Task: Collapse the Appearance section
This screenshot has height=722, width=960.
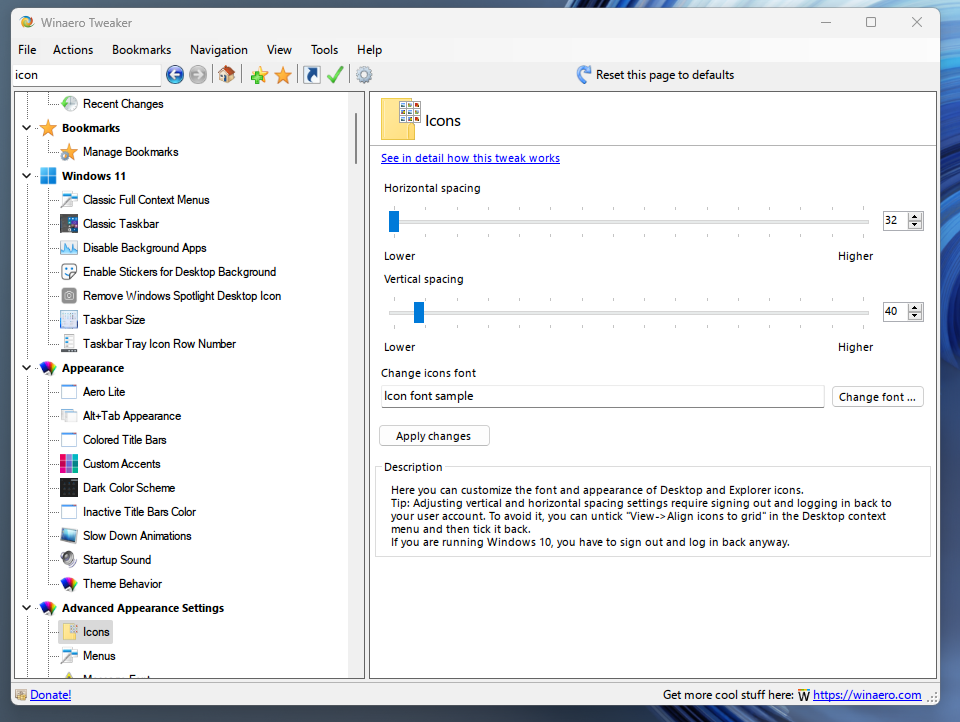Action: (28, 367)
